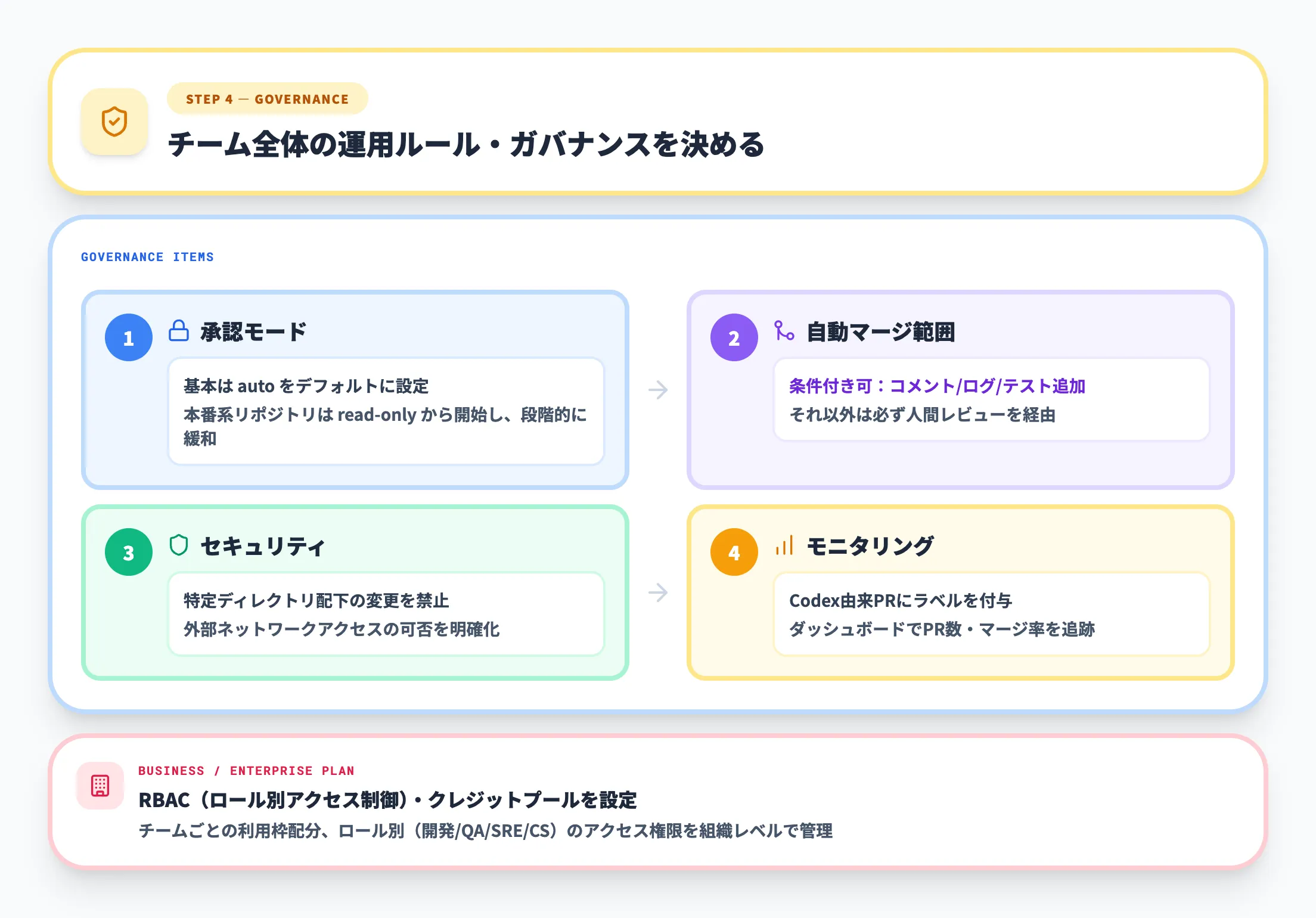This screenshot has width=1316, height=918.
Task: Switch to the BUSINESS / ENTERPRISE PLAN section
Action: [246, 770]
